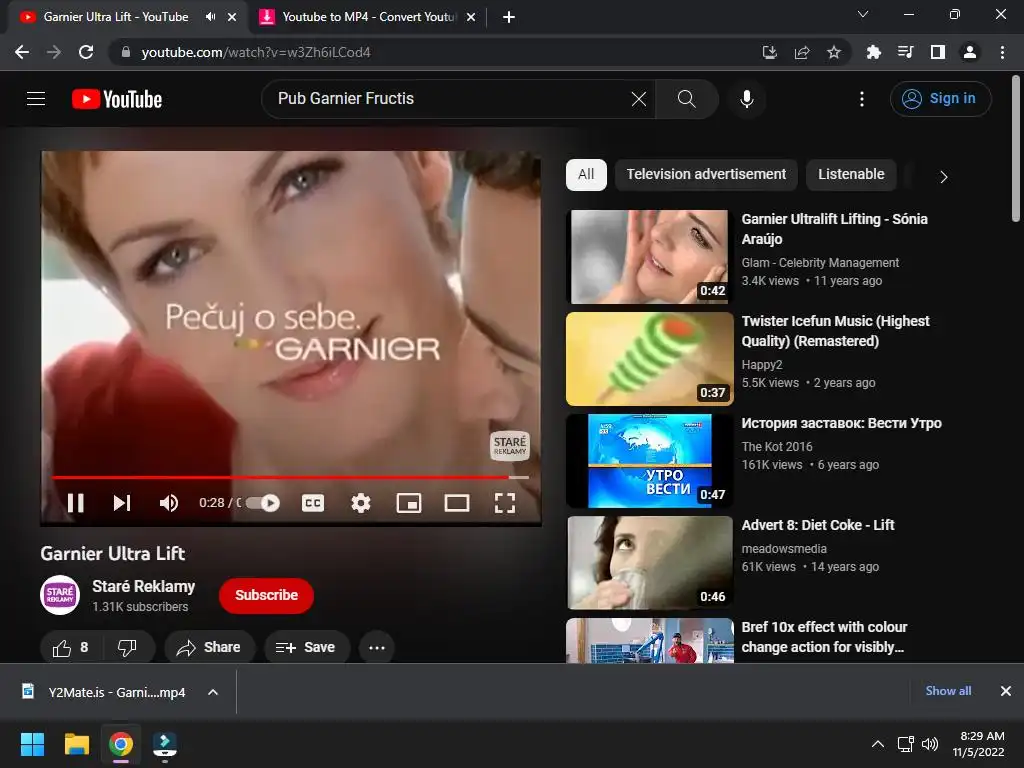Image resolution: width=1024 pixels, height=768 pixels.
Task: Click the Sign in button
Action: (940, 99)
